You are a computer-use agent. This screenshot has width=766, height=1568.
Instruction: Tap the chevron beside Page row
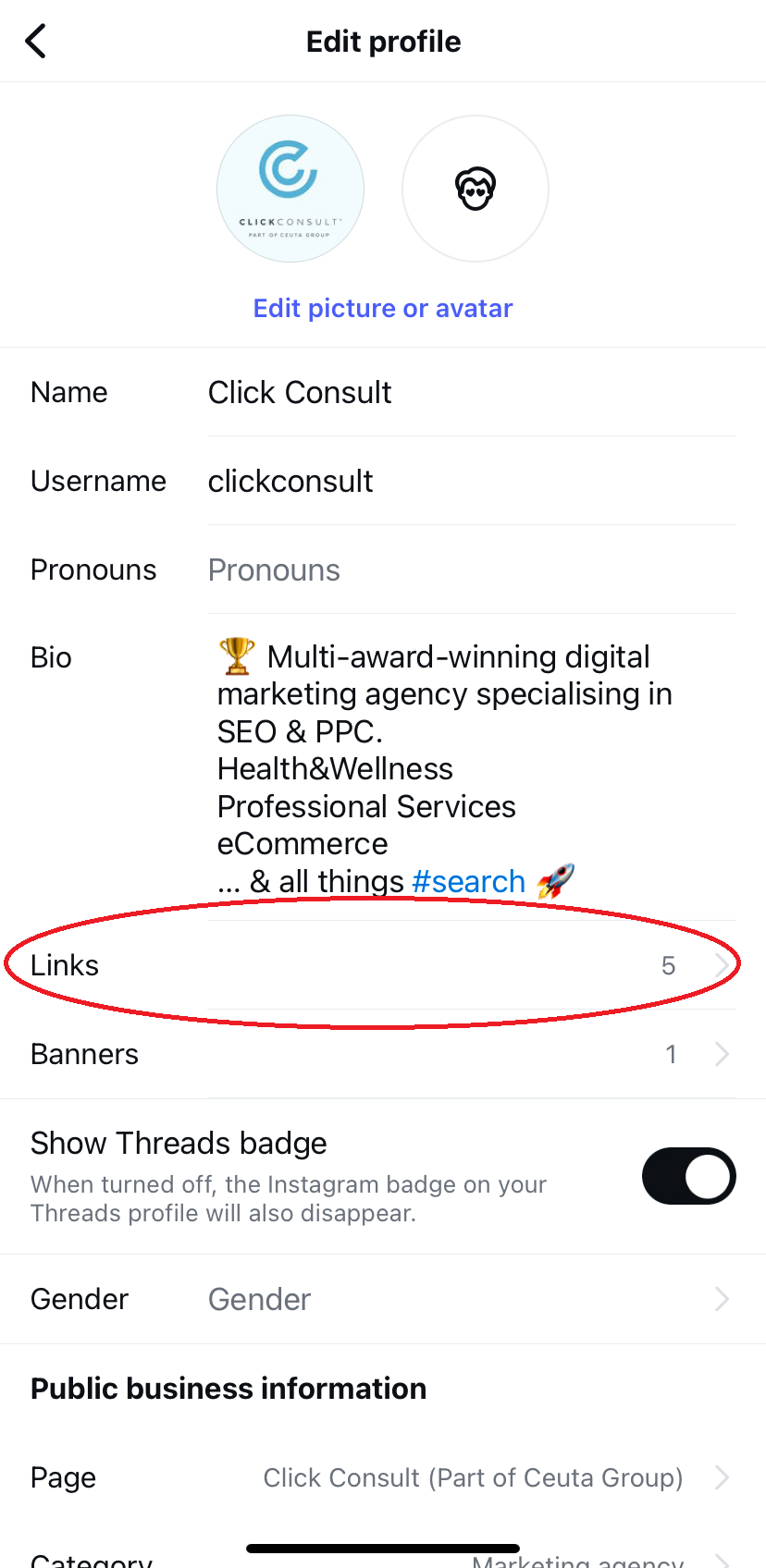[x=723, y=1477]
